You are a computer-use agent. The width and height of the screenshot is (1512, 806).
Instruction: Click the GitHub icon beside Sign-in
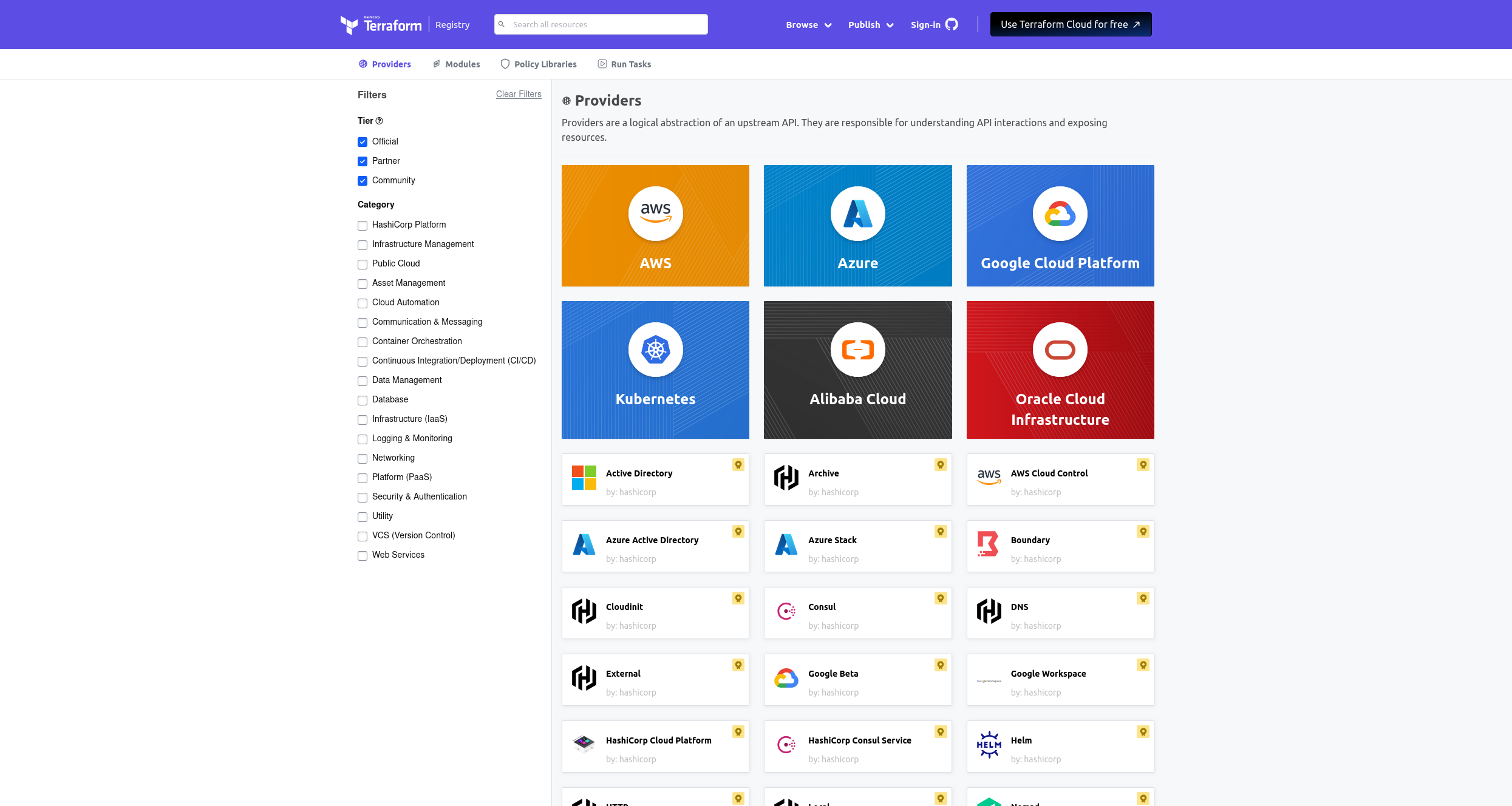(x=952, y=24)
